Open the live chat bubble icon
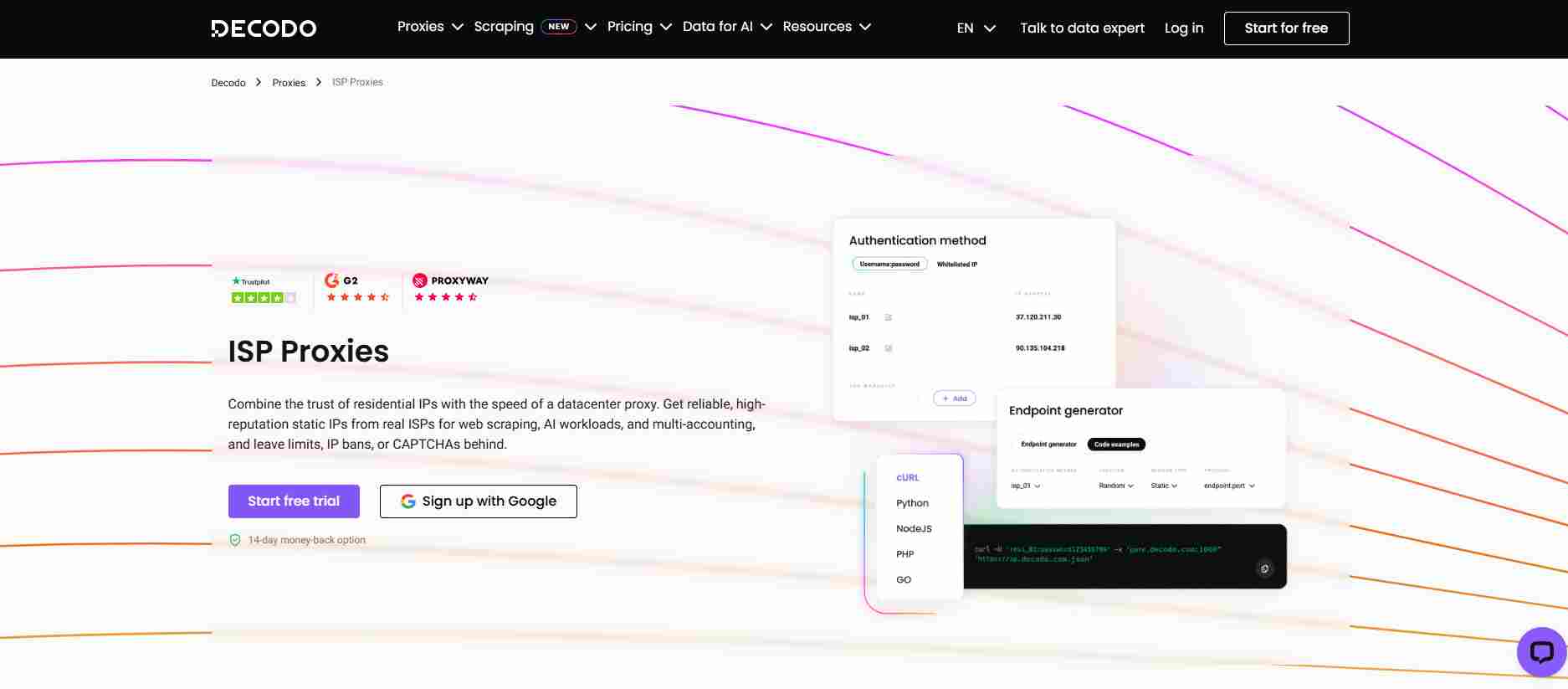 click(x=1540, y=652)
